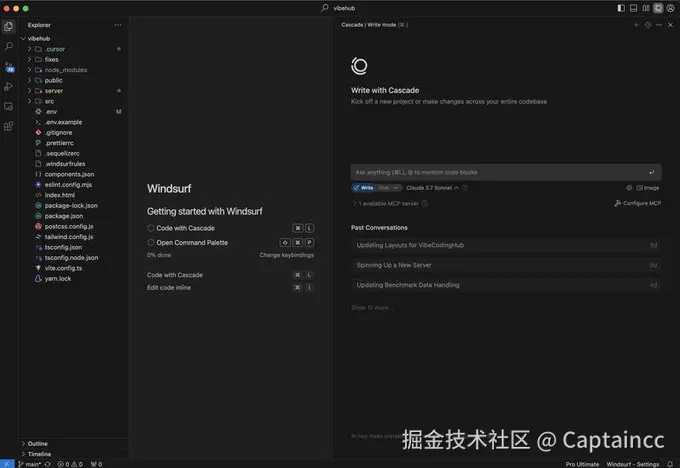This screenshot has width=680, height=468.
Task: Click the help icon next to available MCP server
Action: [425, 203]
